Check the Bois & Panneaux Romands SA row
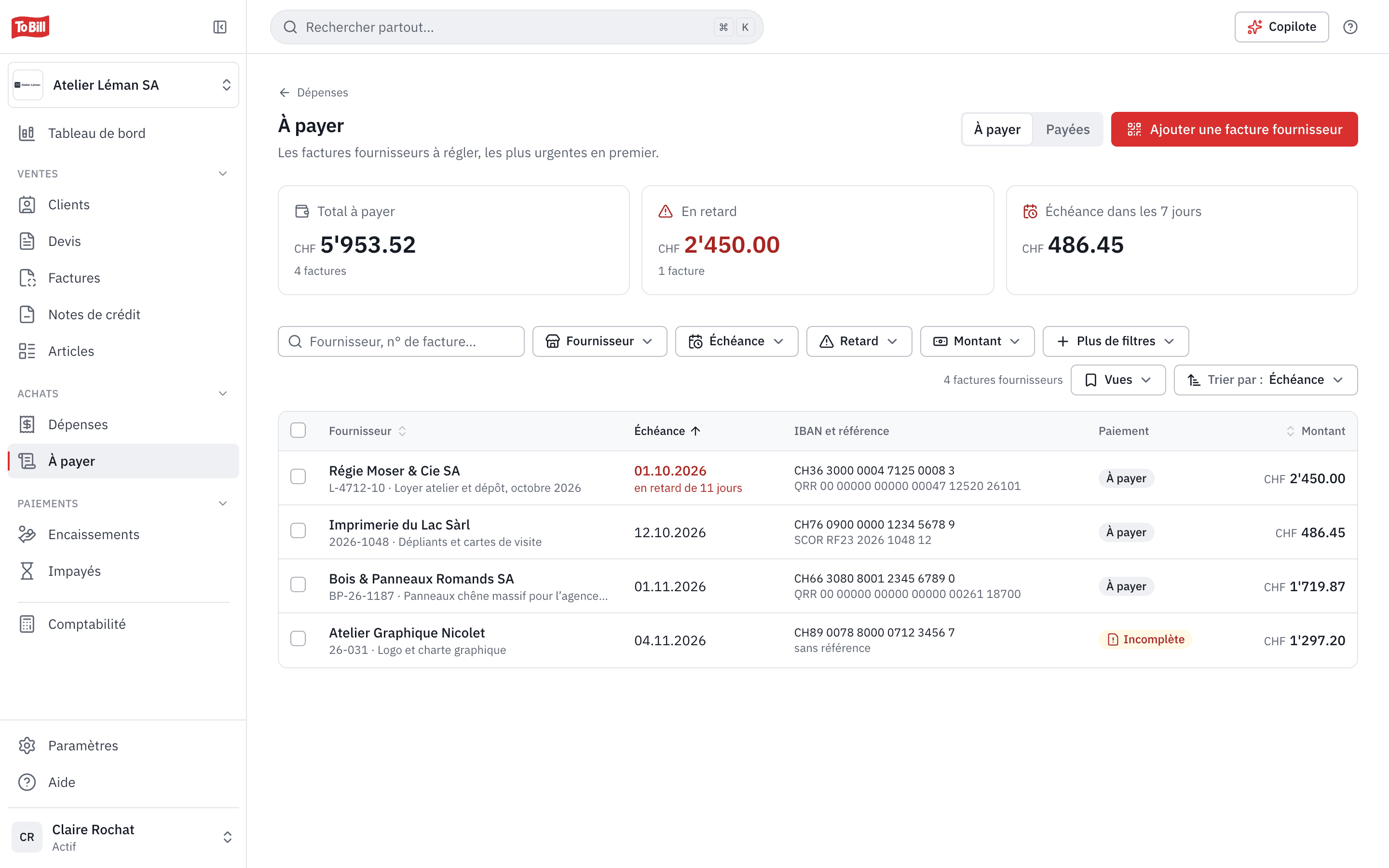This screenshot has width=1389, height=868. click(x=298, y=584)
